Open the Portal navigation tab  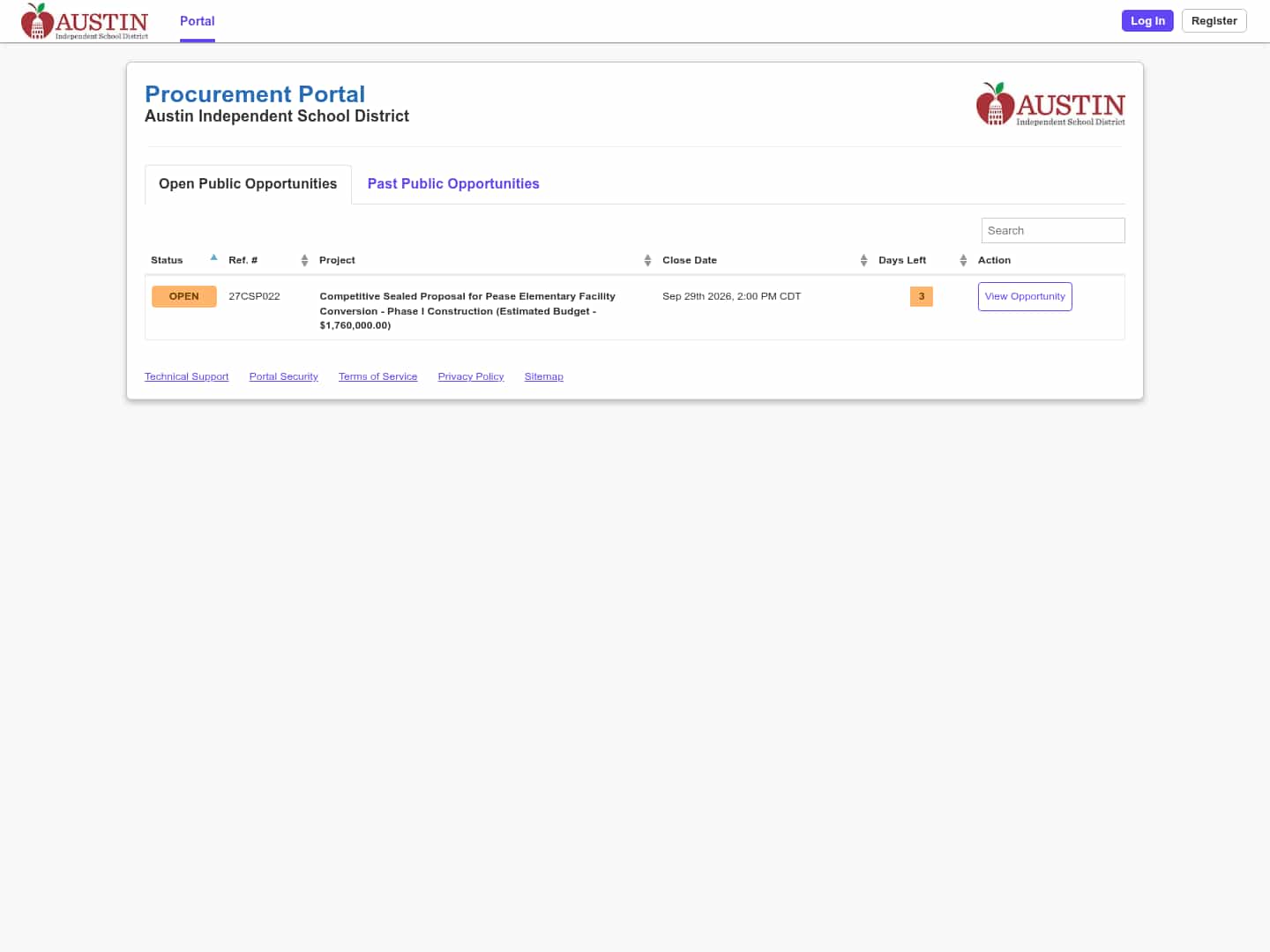[x=198, y=21]
